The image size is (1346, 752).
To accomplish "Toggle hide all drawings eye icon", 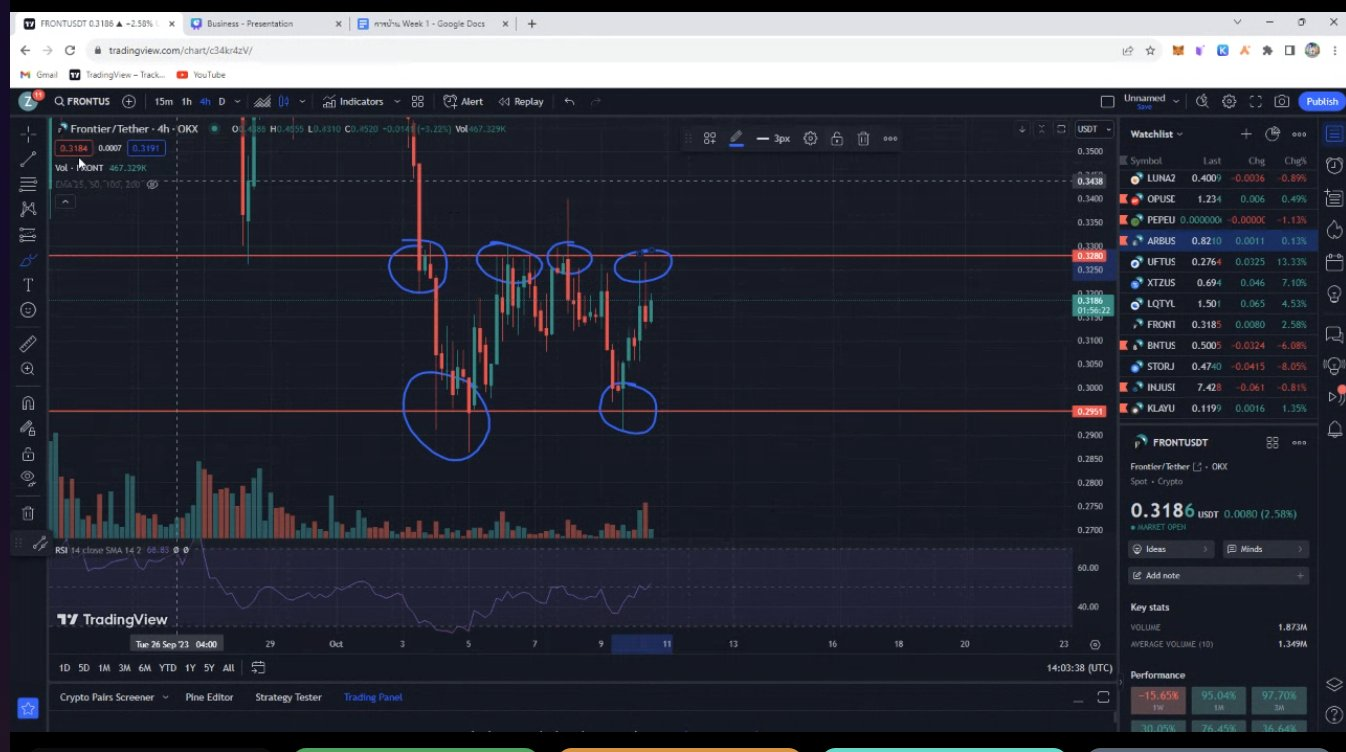I will [28, 478].
